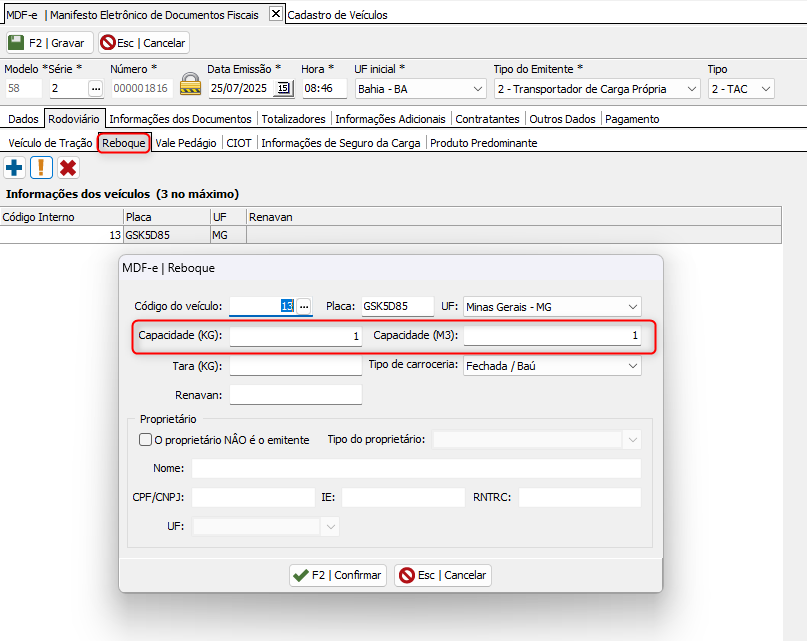Click the ellipsis lookup beside Código do veículo
Image resolution: width=807 pixels, height=641 pixels.
point(305,306)
